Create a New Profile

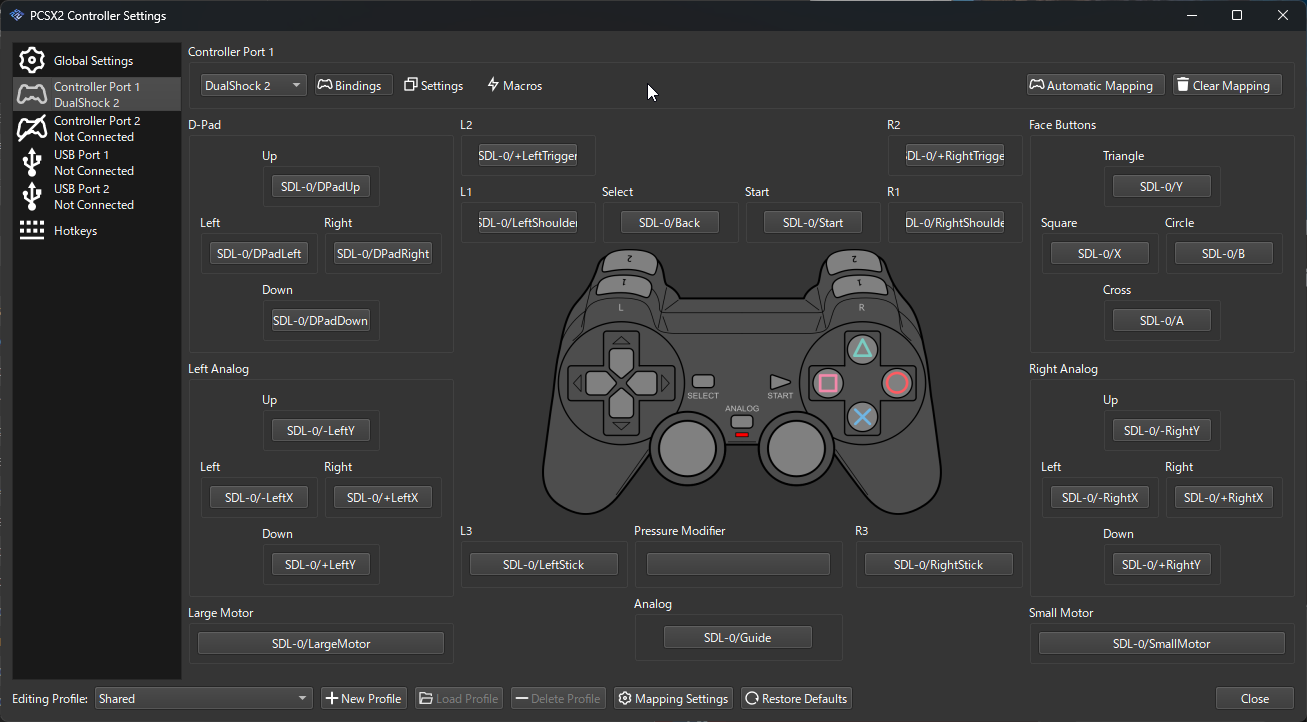363,699
